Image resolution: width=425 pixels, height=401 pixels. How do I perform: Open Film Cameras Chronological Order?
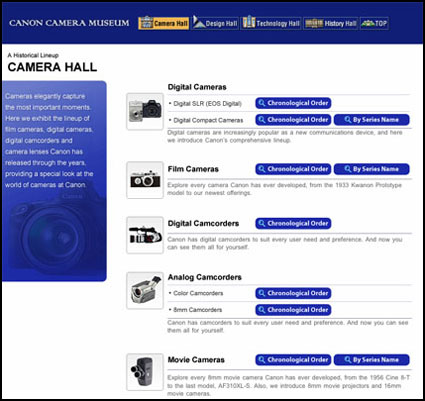coord(293,169)
